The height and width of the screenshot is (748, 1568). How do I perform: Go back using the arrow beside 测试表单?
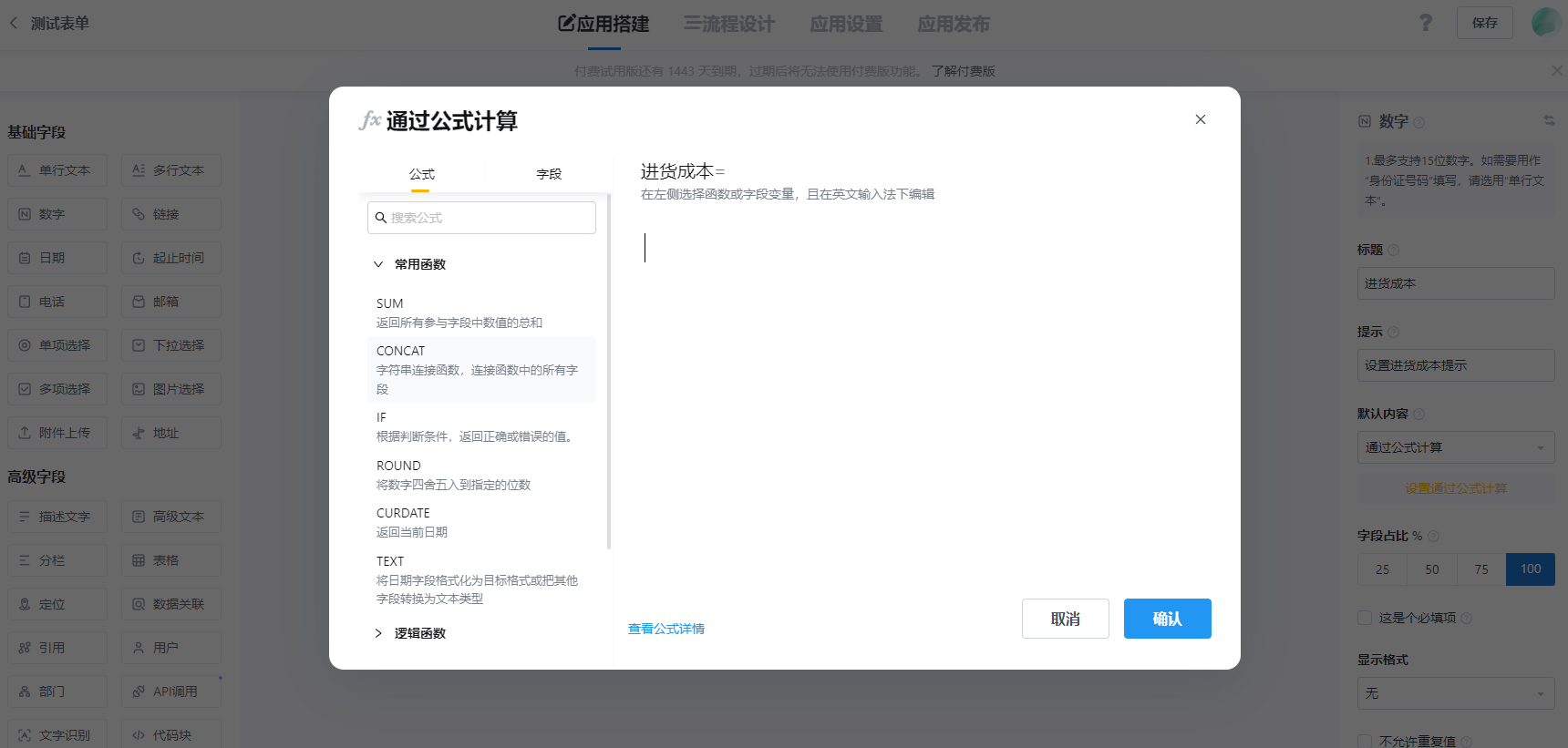(x=14, y=23)
